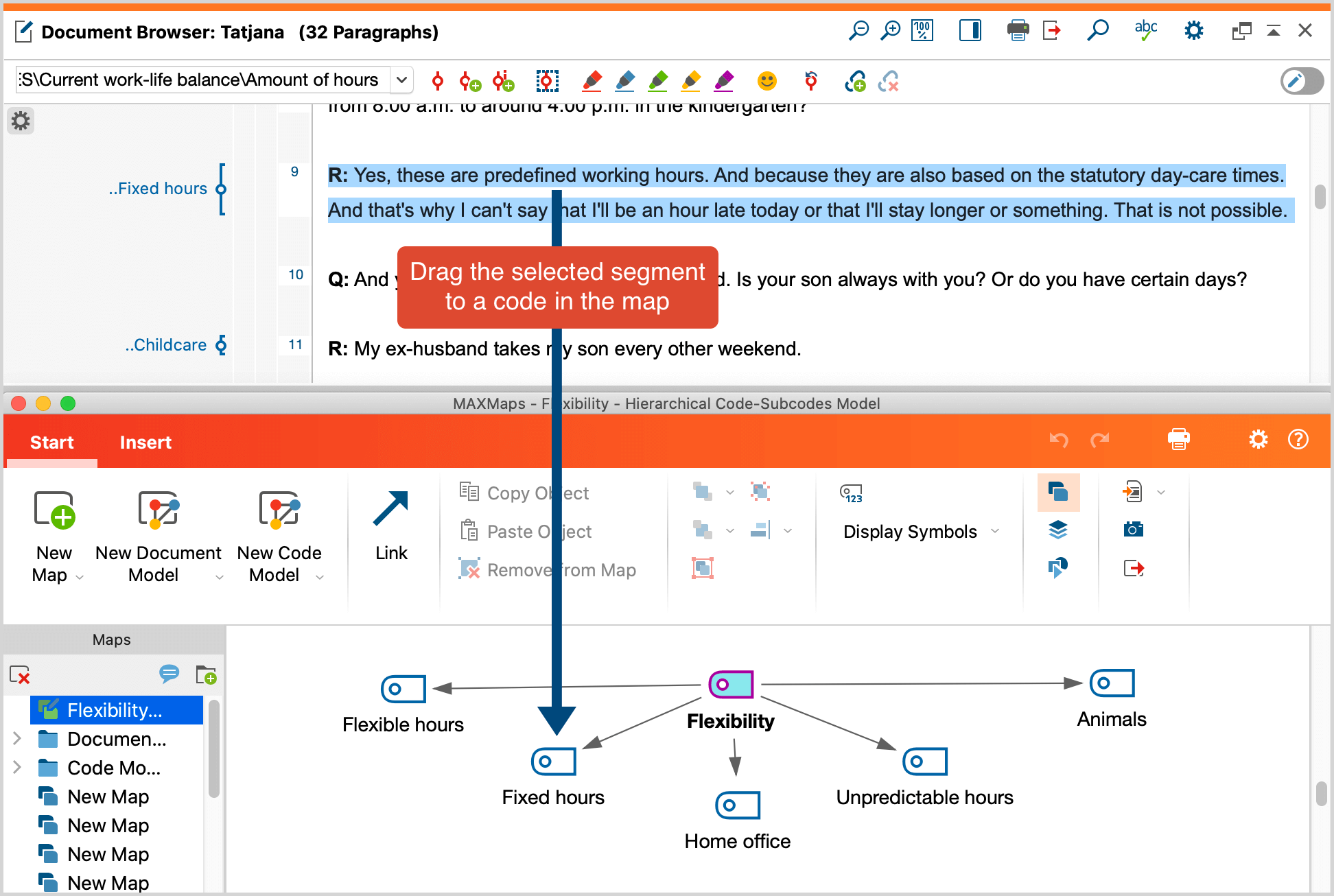Screen dimensions: 1334x896
Task: Remove link icon with red x
Action: 889,82
